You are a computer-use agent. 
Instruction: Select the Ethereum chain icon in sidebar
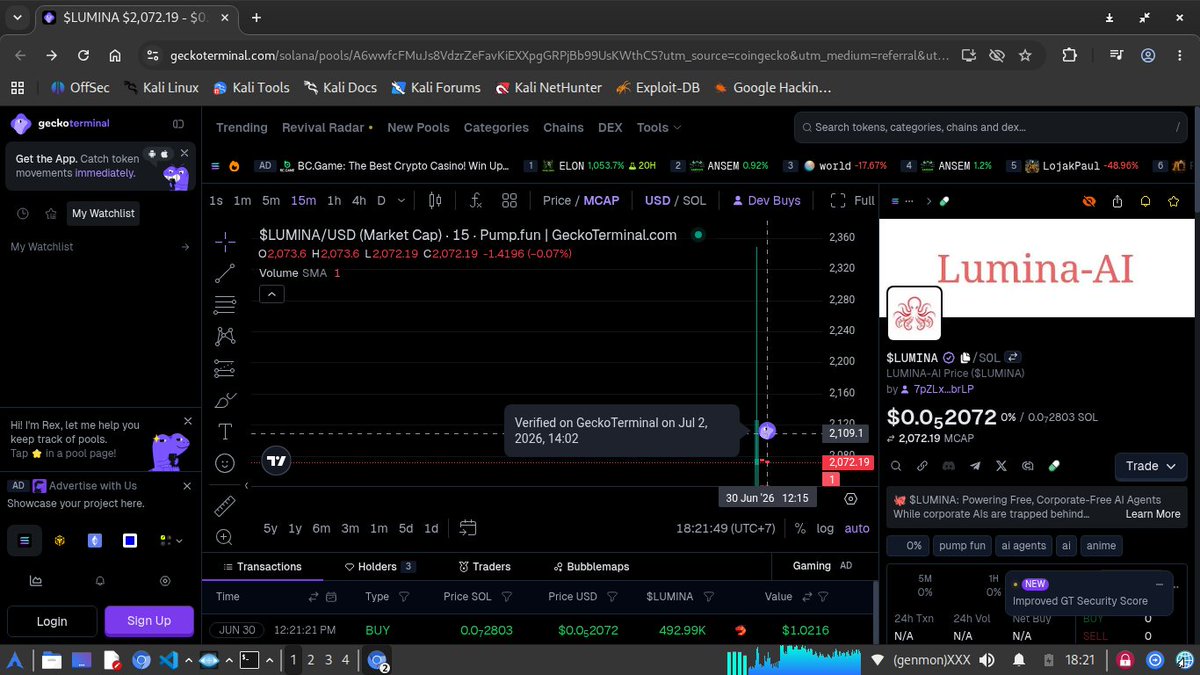(94, 540)
